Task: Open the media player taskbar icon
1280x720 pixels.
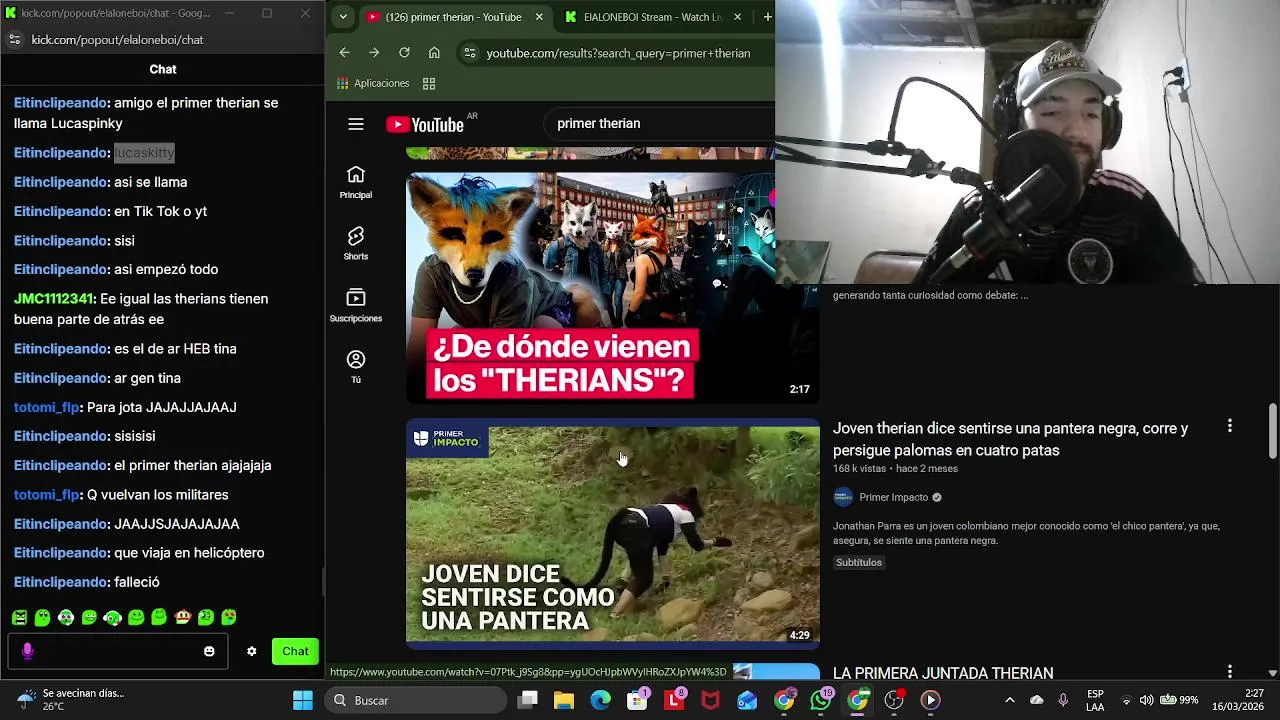Action: pyautogui.click(x=931, y=700)
